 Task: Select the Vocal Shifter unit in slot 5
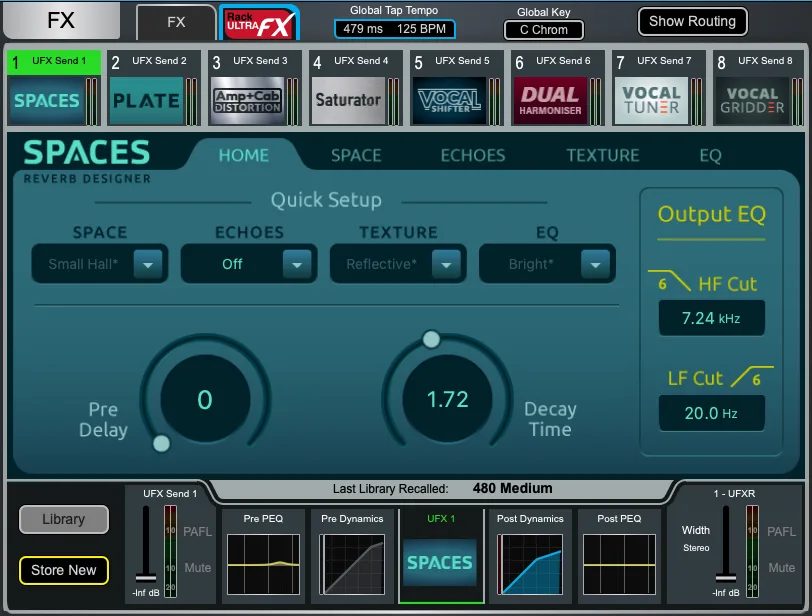point(450,100)
